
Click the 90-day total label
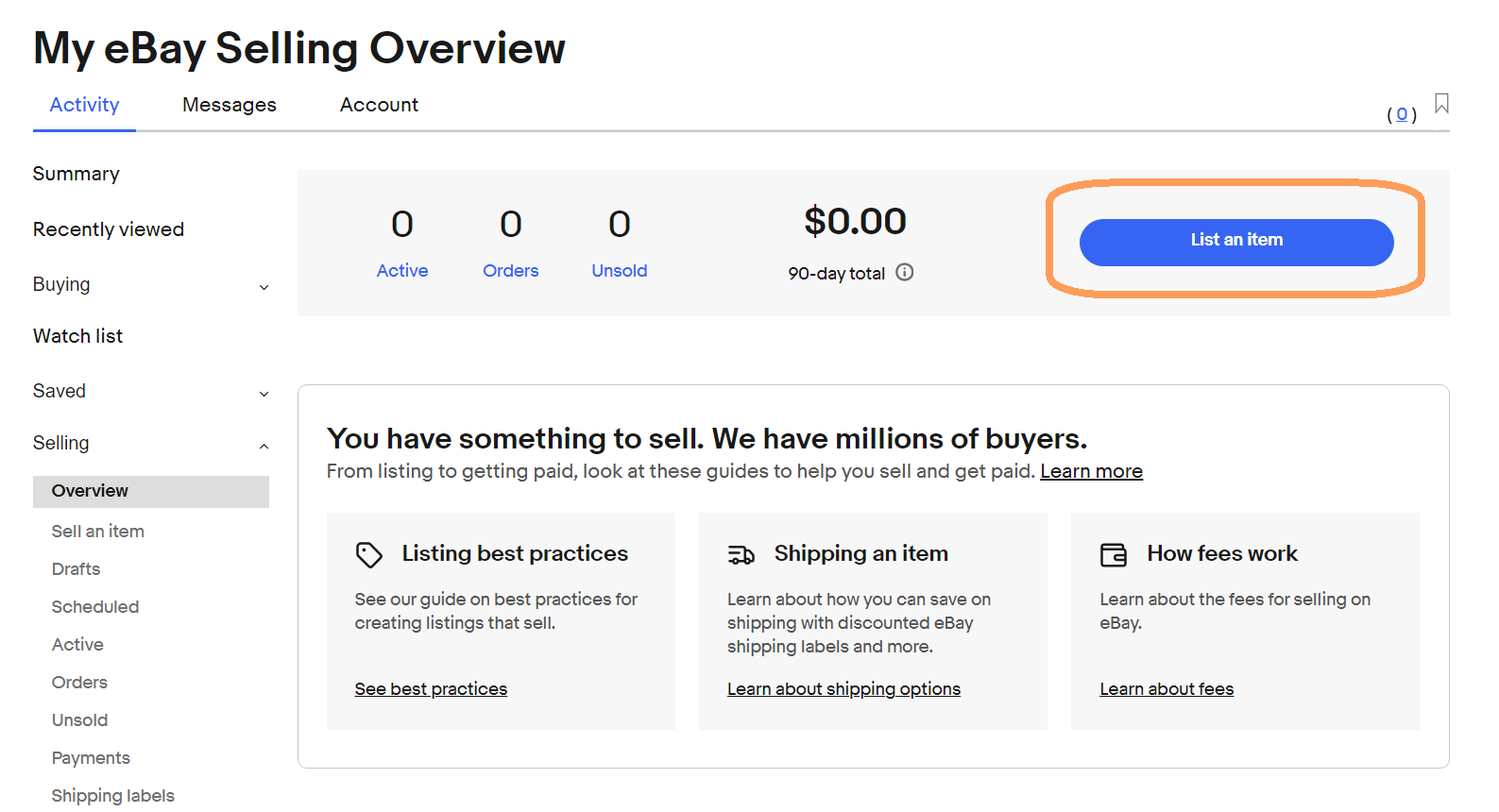tap(836, 274)
